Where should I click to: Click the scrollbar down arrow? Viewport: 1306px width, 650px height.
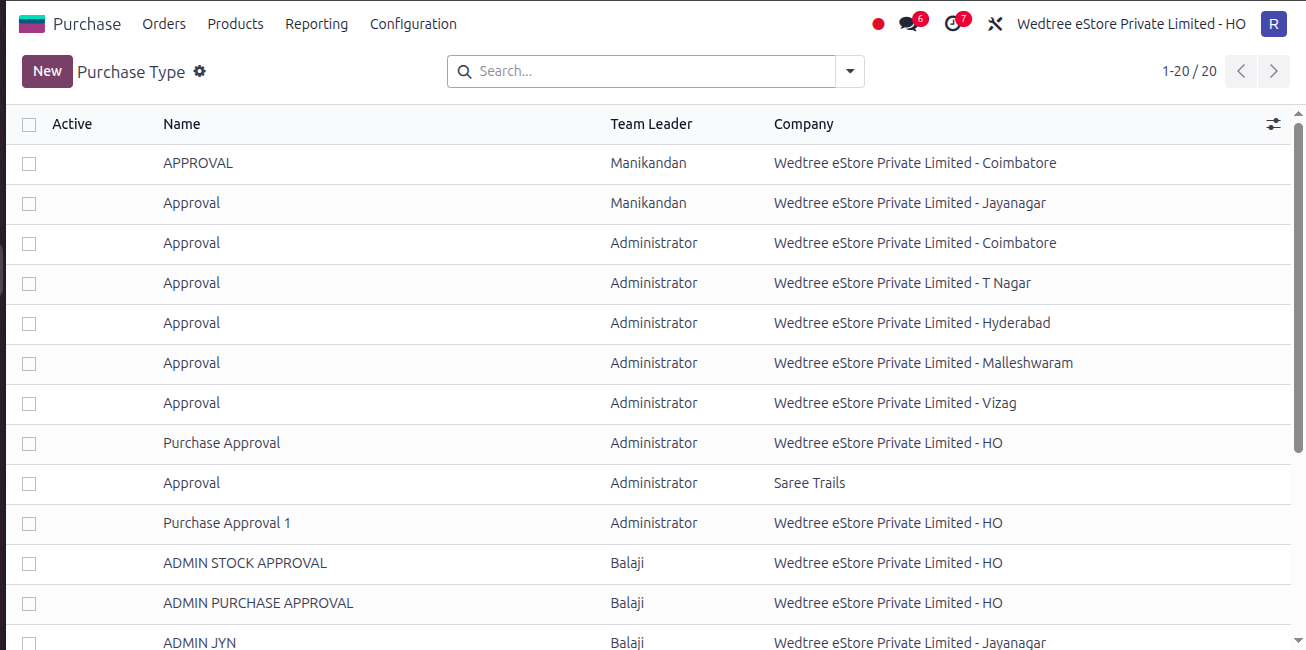pos(1298,639)
